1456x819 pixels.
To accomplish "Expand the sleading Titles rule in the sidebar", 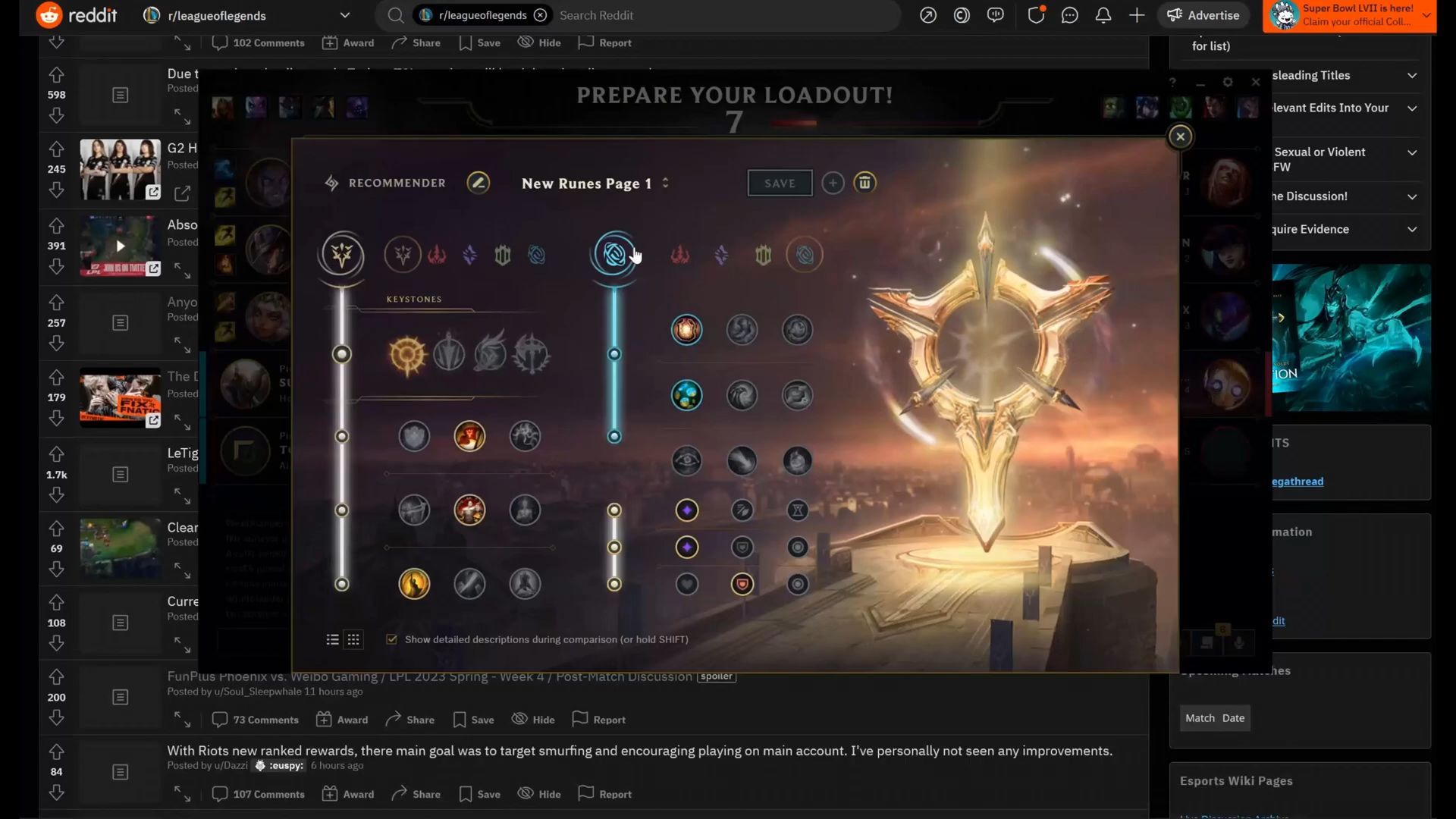I will coord(1412,75).
